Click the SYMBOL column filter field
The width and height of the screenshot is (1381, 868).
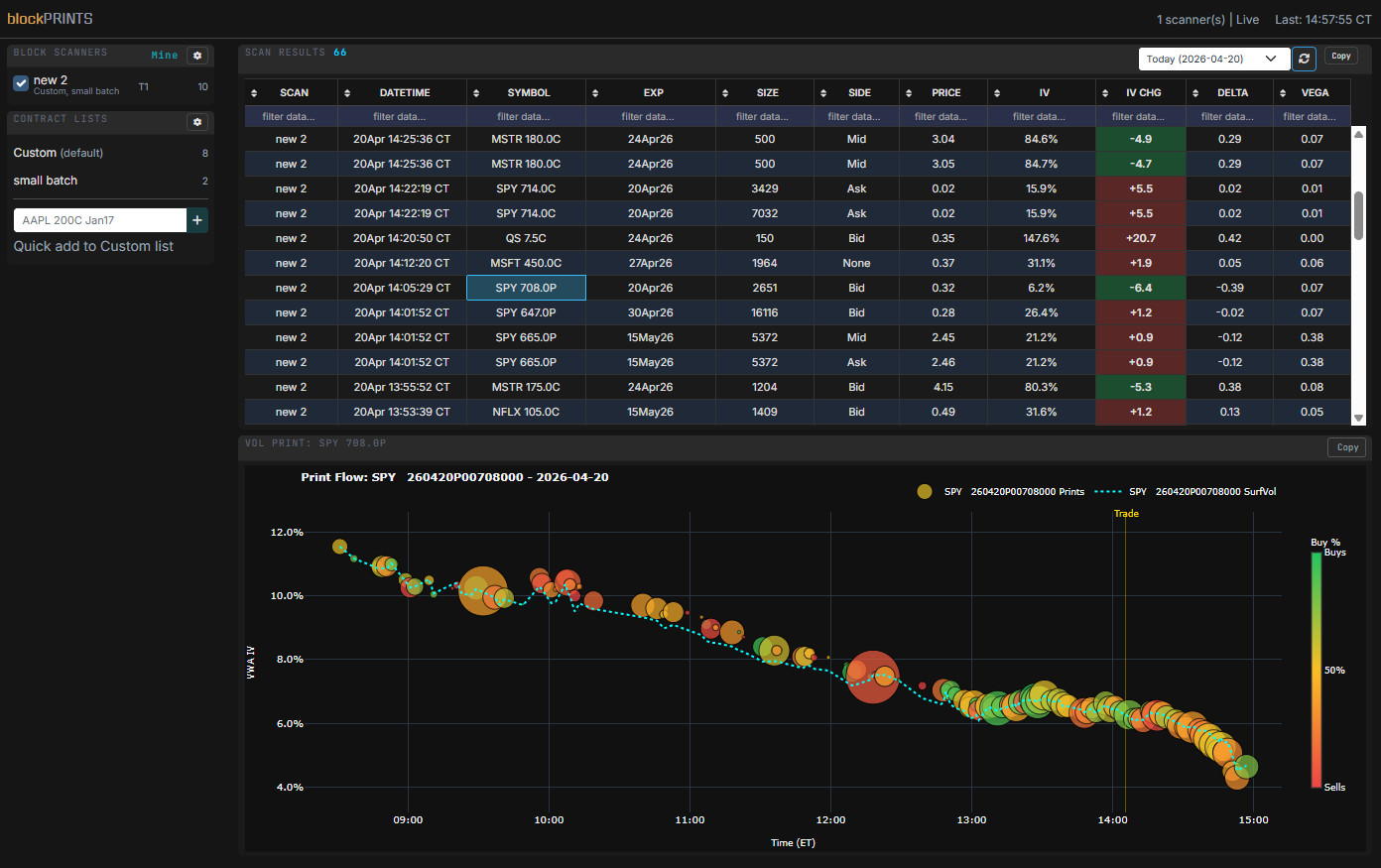tap(524, 116)
